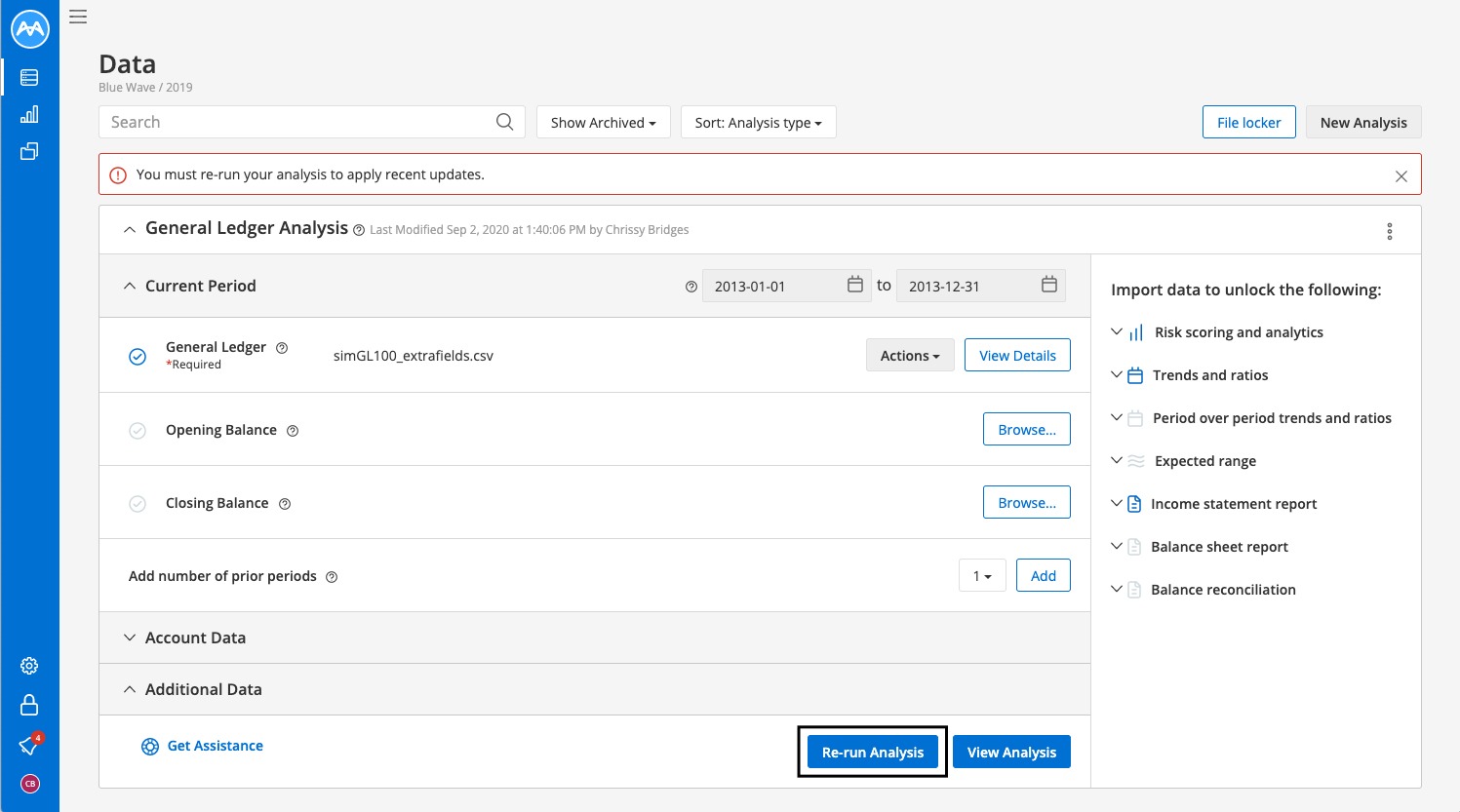
Task: Click General Ledger help icon
Action: tap(282, 348)
